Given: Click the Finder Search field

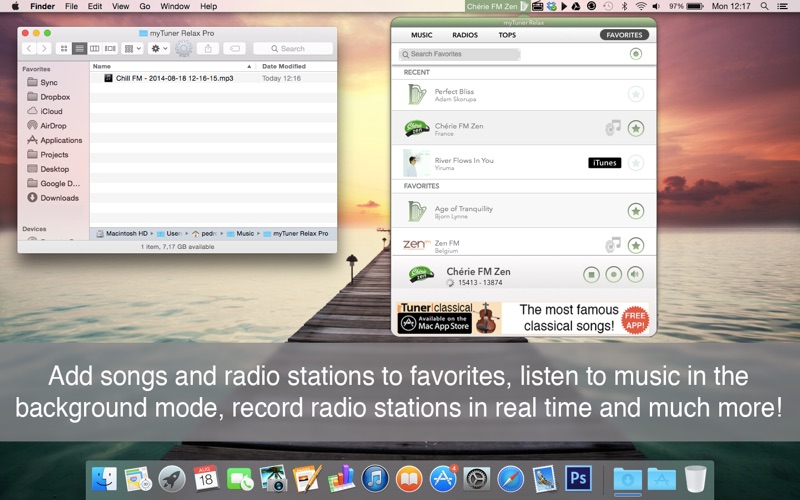Looking at the screenshot, I should click(x=293, y=48).
